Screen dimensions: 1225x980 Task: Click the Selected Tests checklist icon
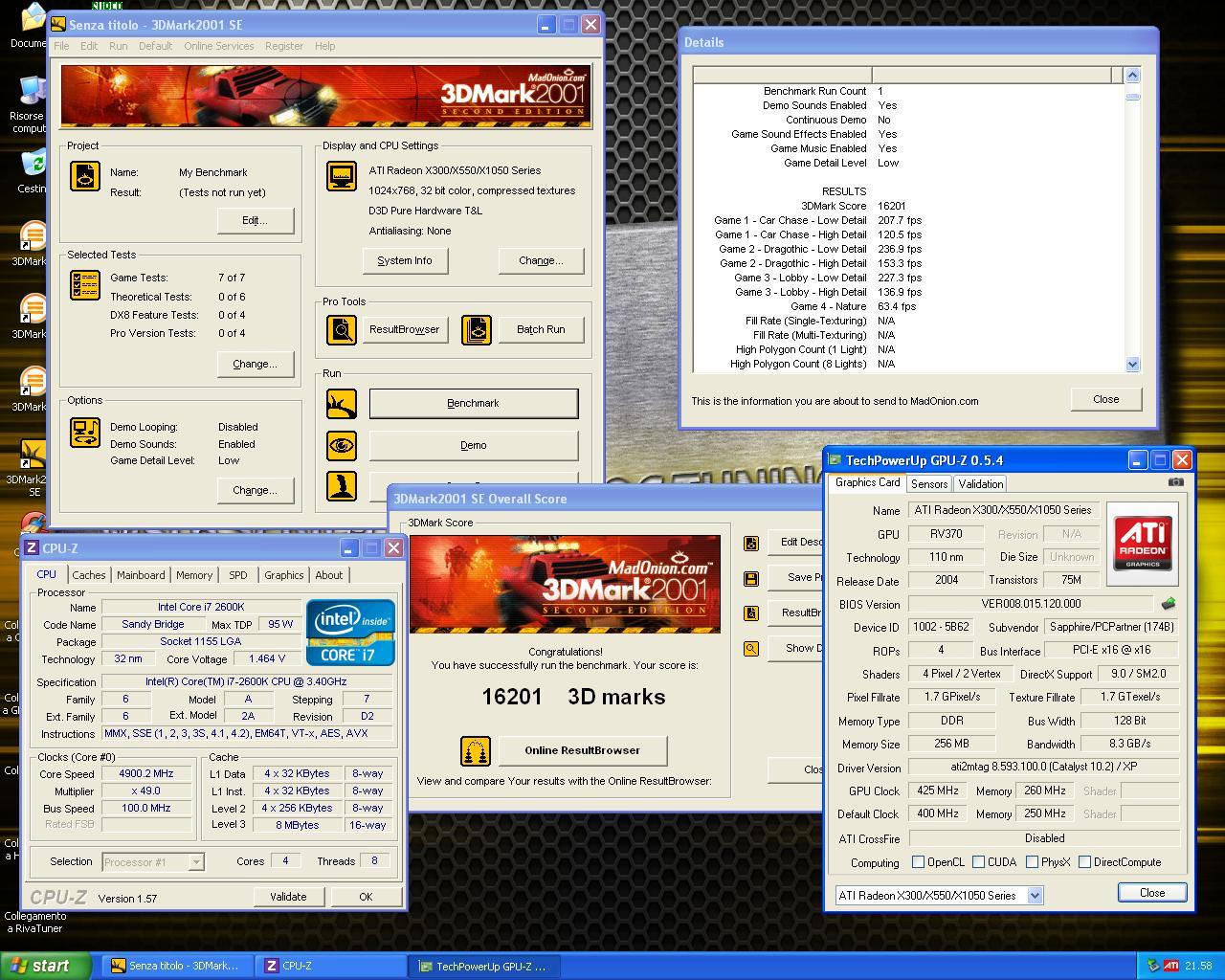coord(85,285)
